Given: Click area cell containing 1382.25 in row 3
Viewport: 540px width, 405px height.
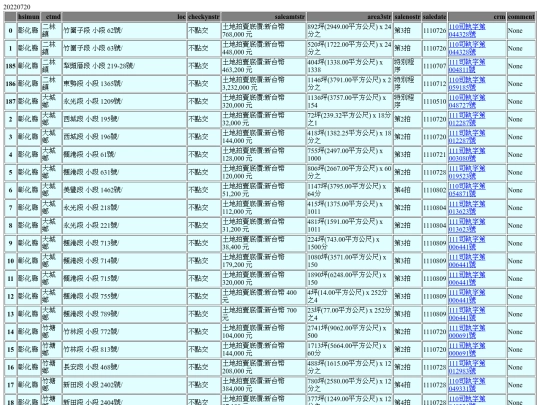Looking at the screenshot, I should click(349, 137).
